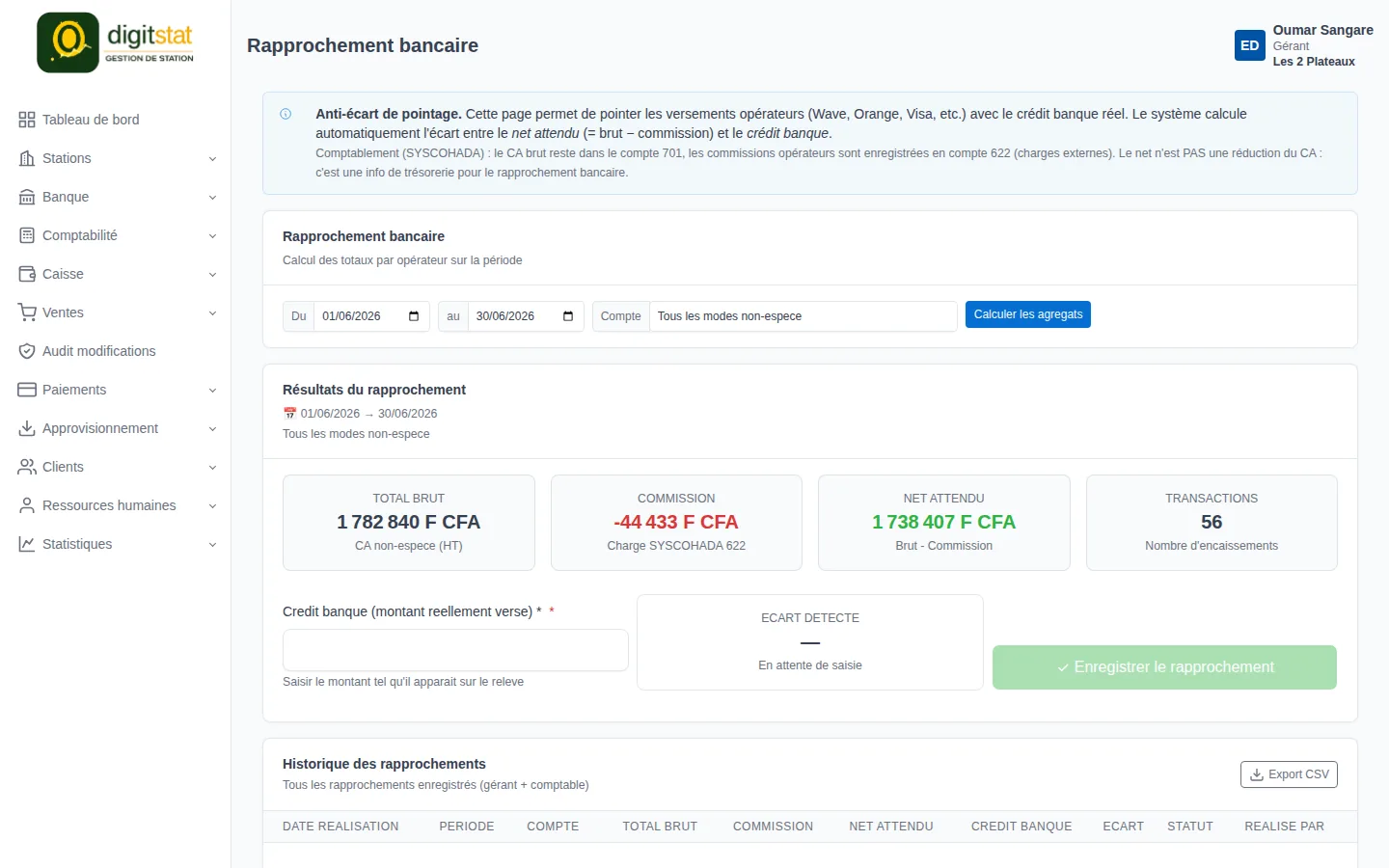Click the COMMISSION value -44 433 F CFA
Viewport: 1389px width, 868px height.
(676, 522)
